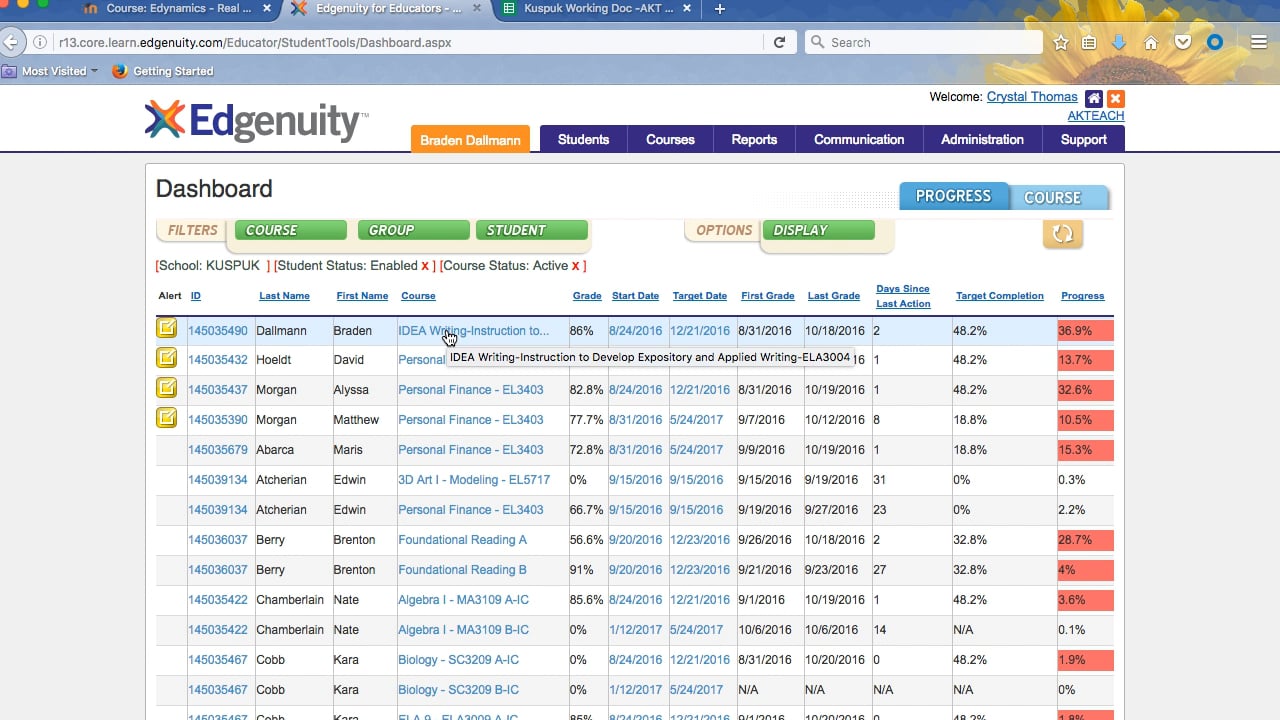Click the orange refresh dashboard icon
Image resolution: width=1280 pixels, height=720 pixels.
pyautogui.click(x=1062, y=233)
